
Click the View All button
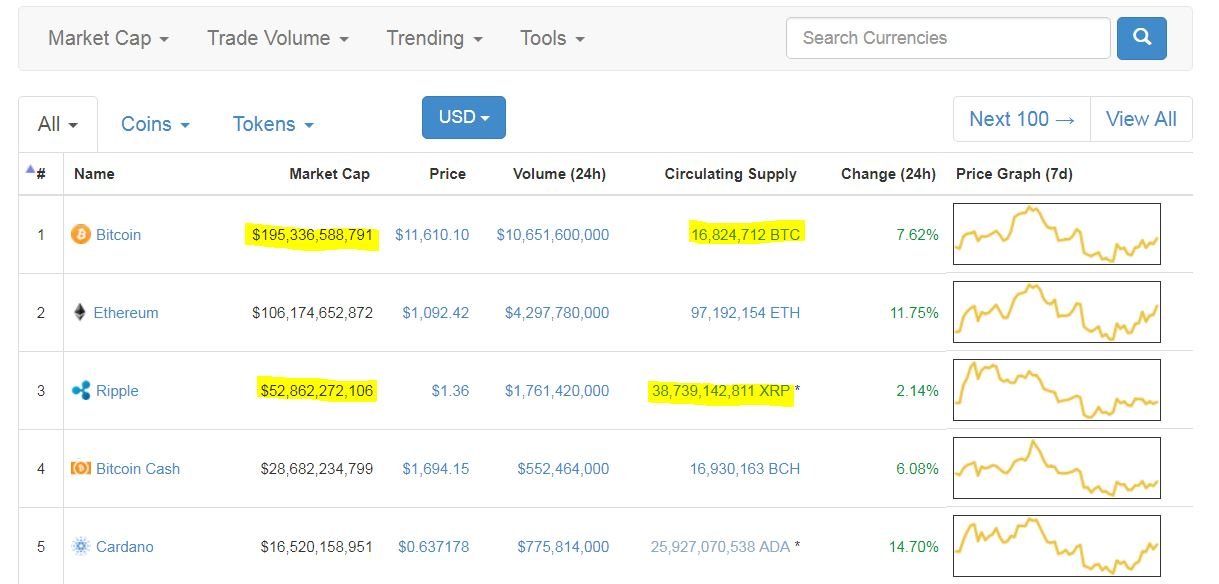pos(1141,119)
